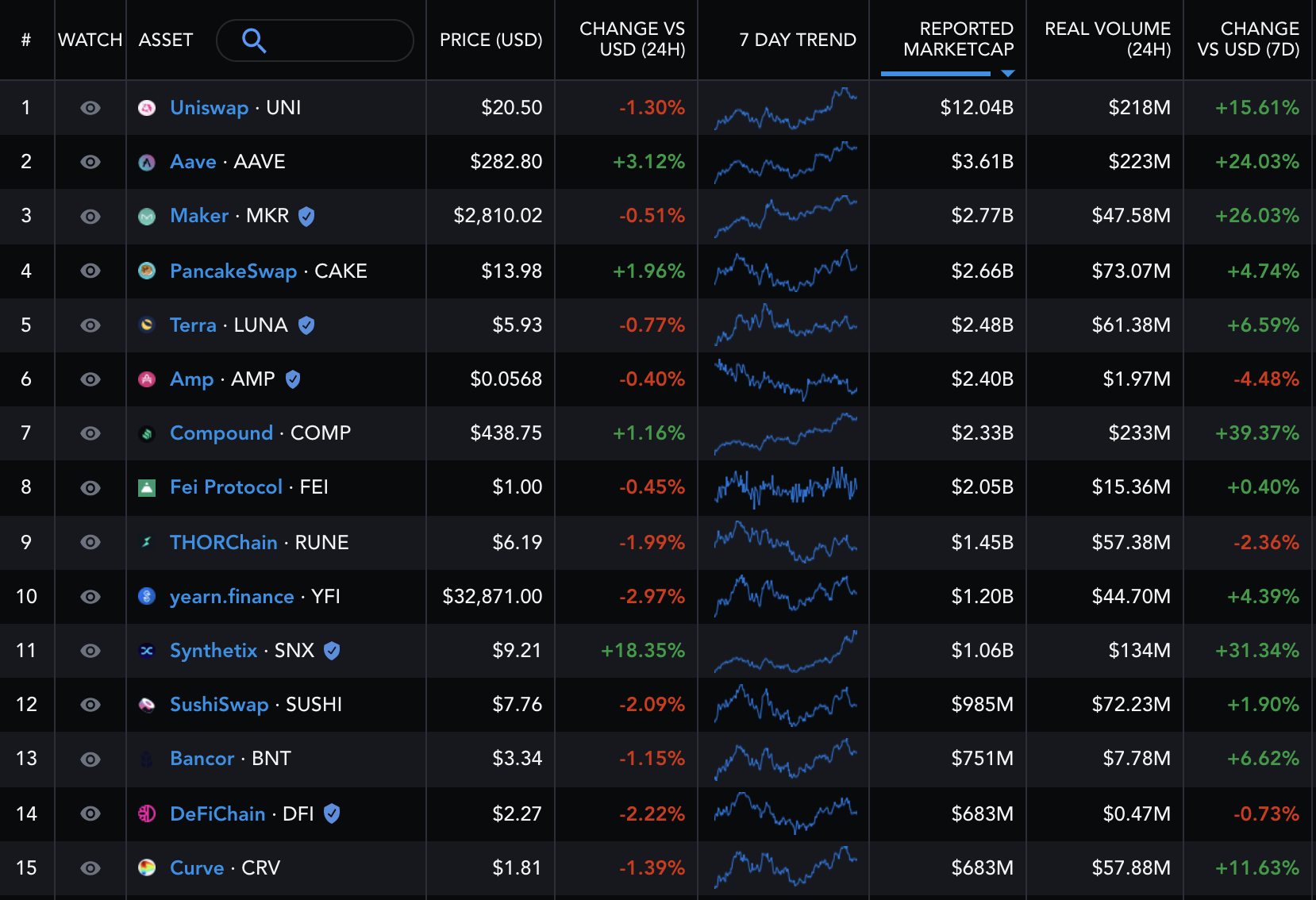Toggle watch eye for THORChain

click(x=90, y=542)
